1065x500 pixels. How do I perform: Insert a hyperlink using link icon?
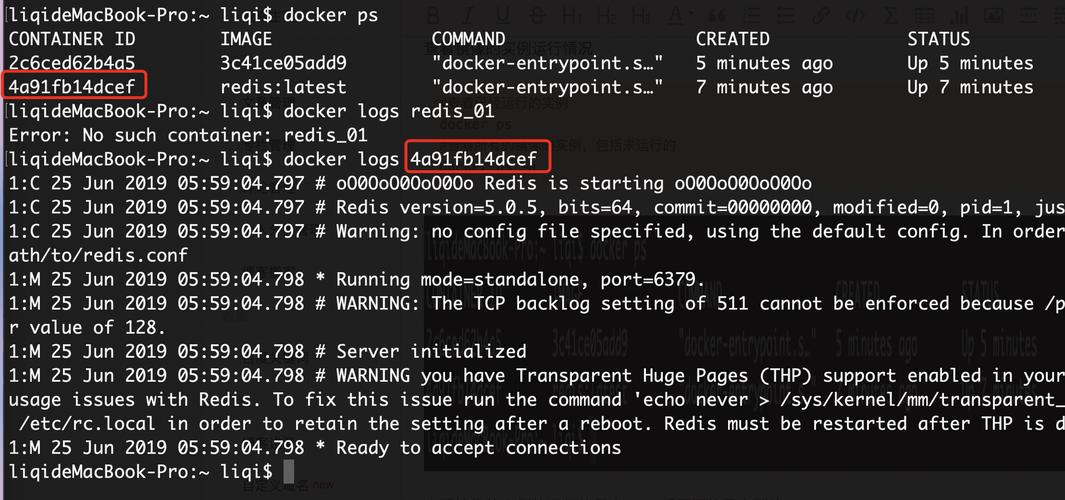pos(821,16)
